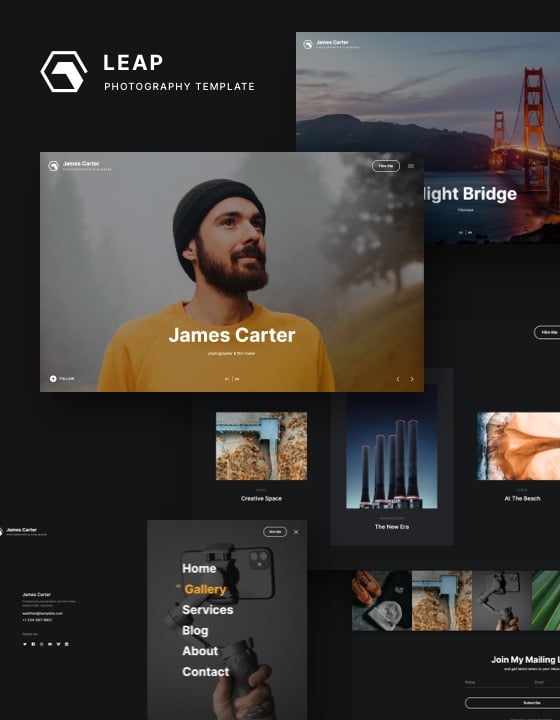Click the 'James Carter' hero title
The width and height of the screenshot is (560, 720).
pyautogui.click(x=232, y=335)
